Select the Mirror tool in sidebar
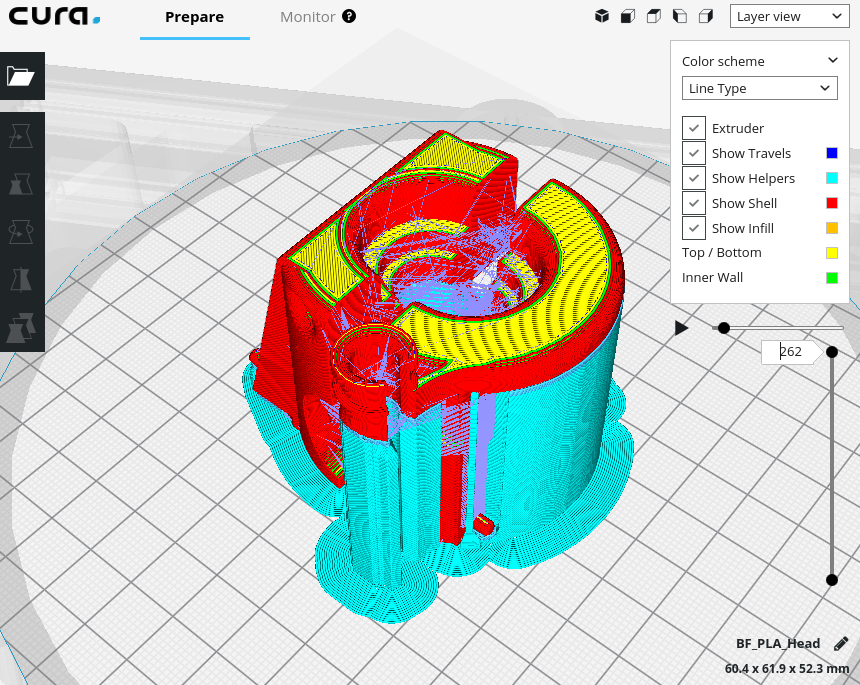The height and width of the screenshot is (685, 860). [21, 280]
